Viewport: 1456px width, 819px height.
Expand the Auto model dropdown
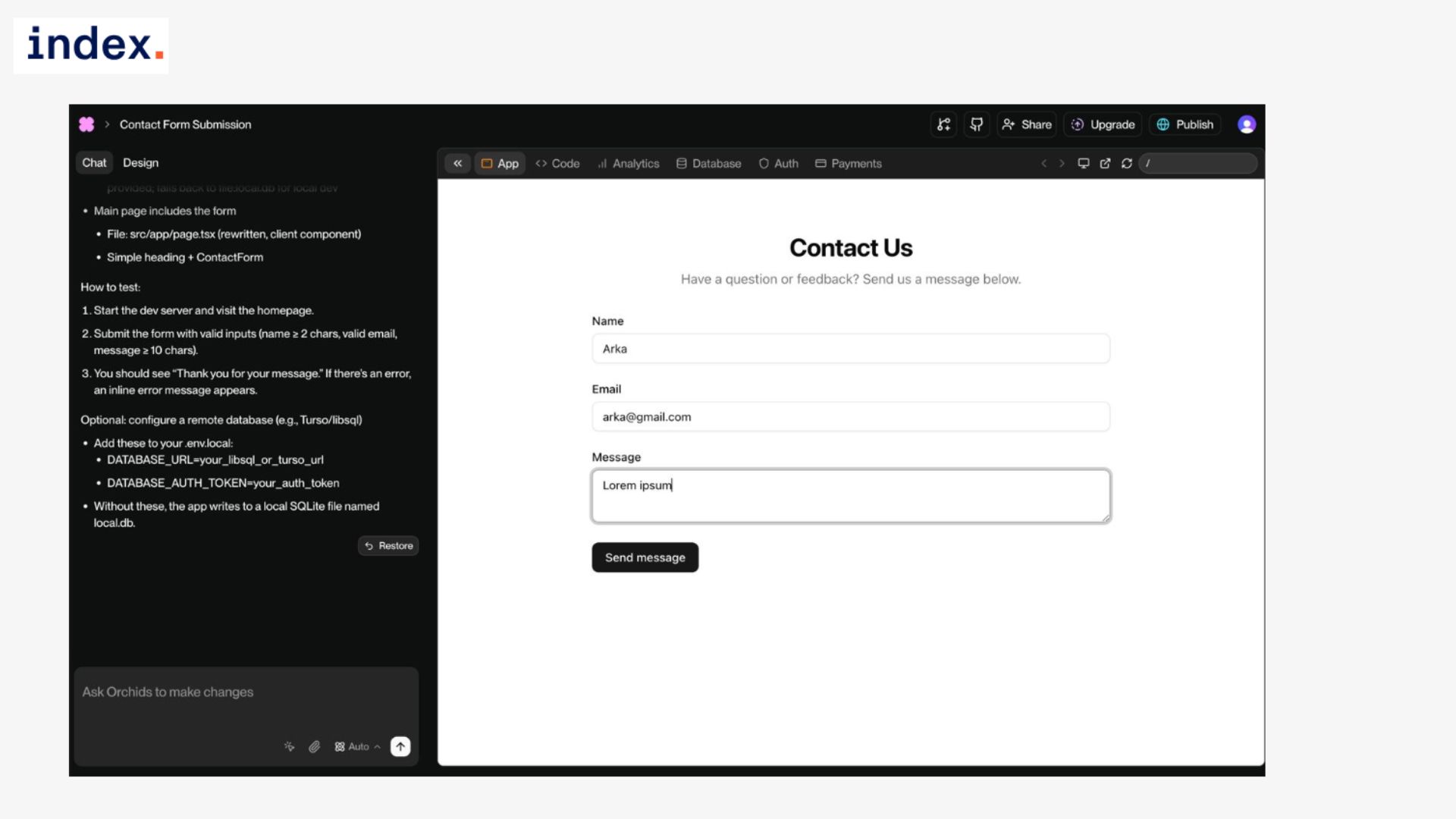[357, 747]
